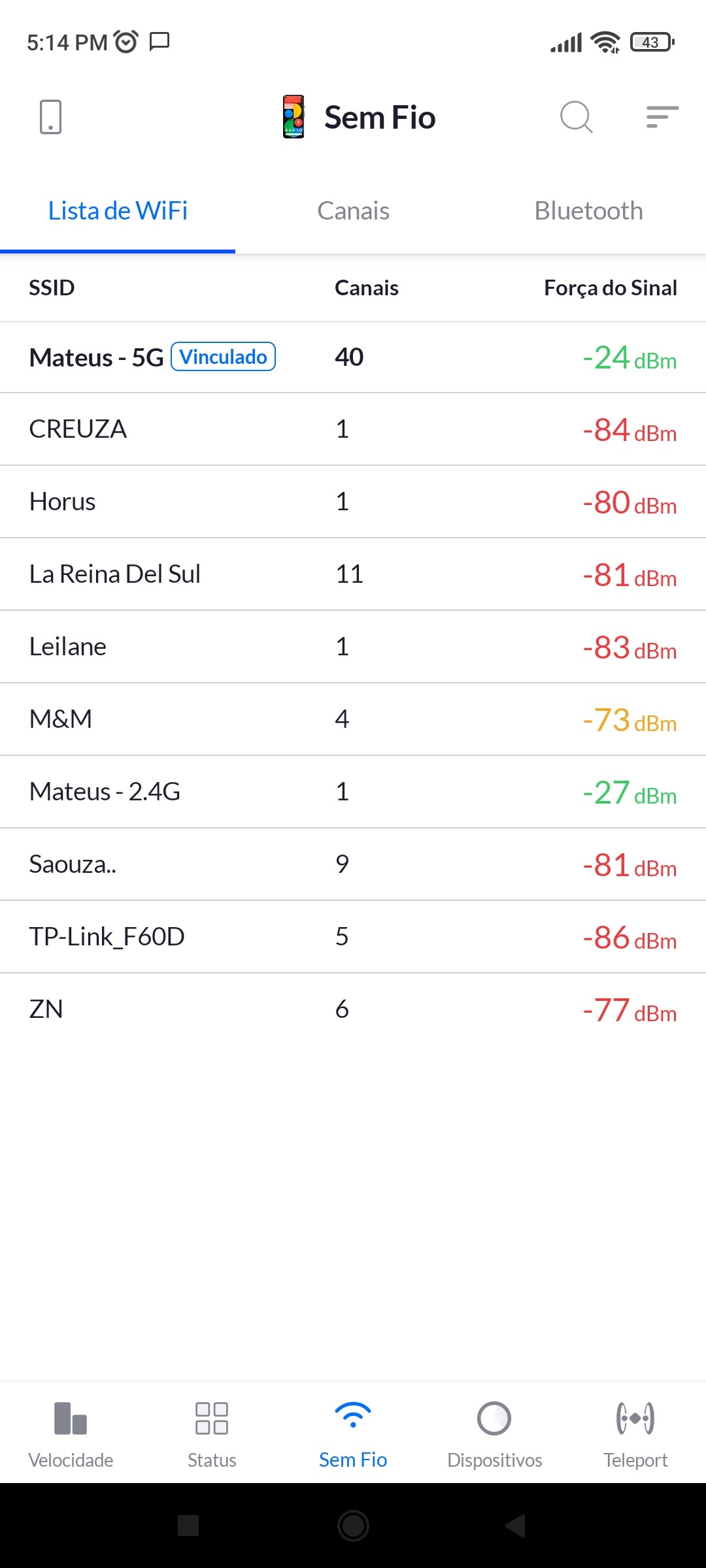This screenshot has height=1568, width=706.
Task: Open the Dispositivos bottom navigation icon
Action: pyautogui.click(x=494, y=1418)
